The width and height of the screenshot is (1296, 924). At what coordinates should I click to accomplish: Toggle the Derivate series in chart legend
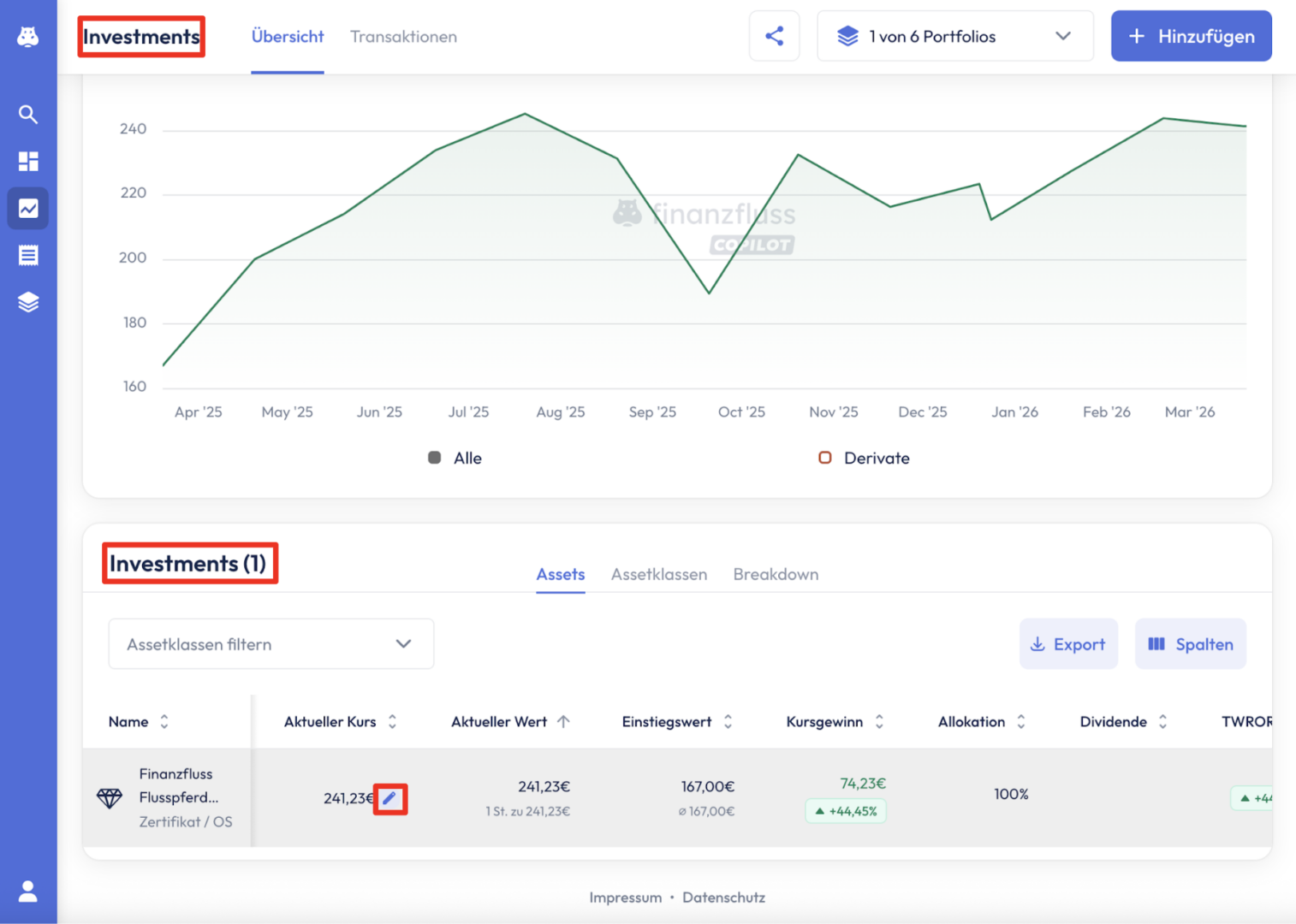(865, 459)
